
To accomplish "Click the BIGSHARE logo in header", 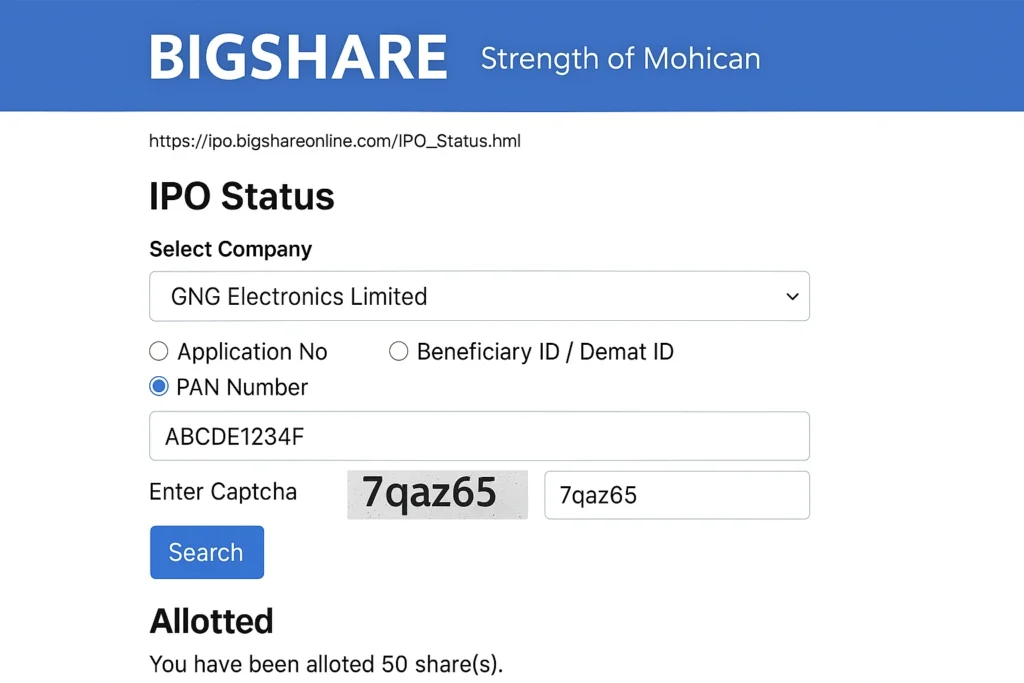I will click(x=298, y=57).
